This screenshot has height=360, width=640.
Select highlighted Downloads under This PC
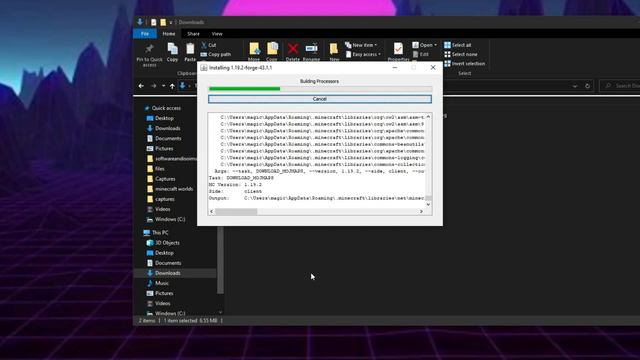(167, 273)
